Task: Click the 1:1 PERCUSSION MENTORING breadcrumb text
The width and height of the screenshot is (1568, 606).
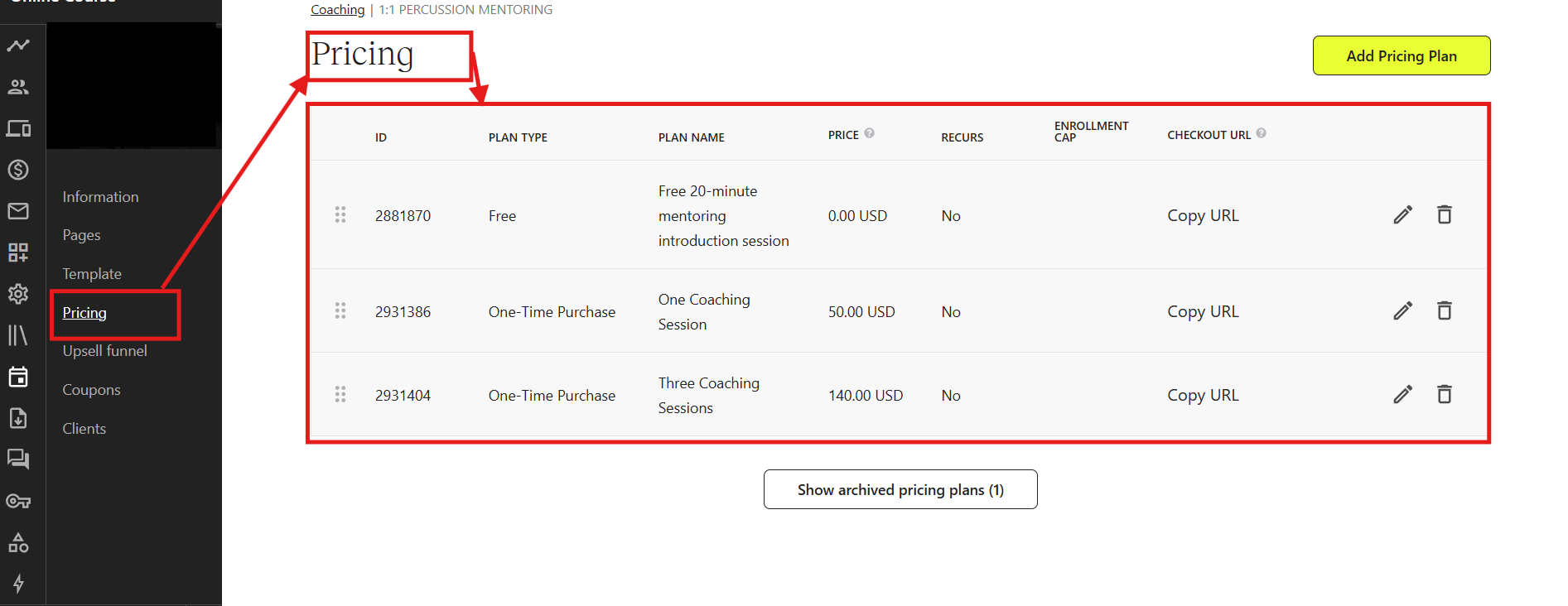Action: click(466, 10)
